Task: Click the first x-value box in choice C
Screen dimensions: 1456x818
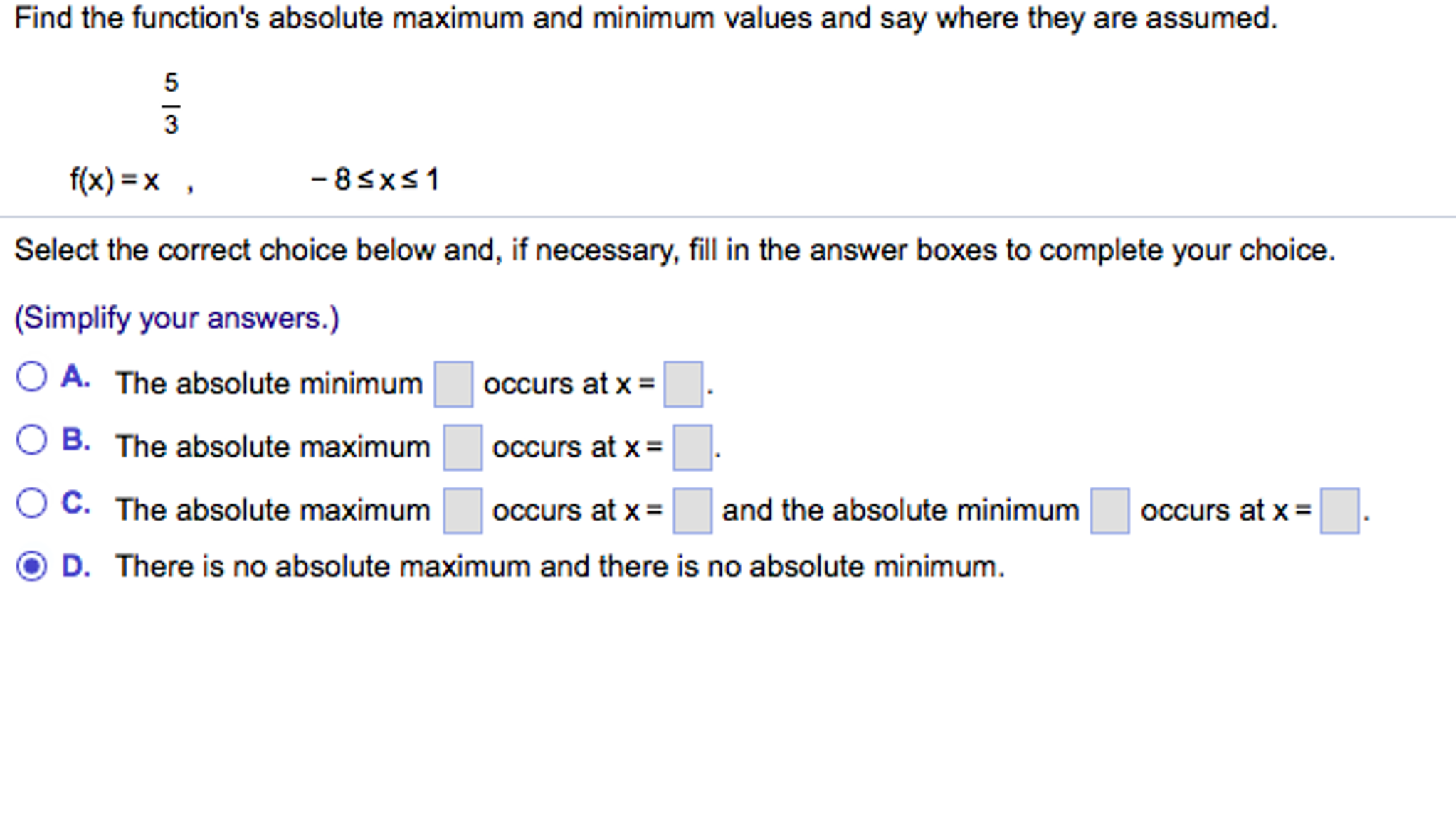Action: [691, 509]
